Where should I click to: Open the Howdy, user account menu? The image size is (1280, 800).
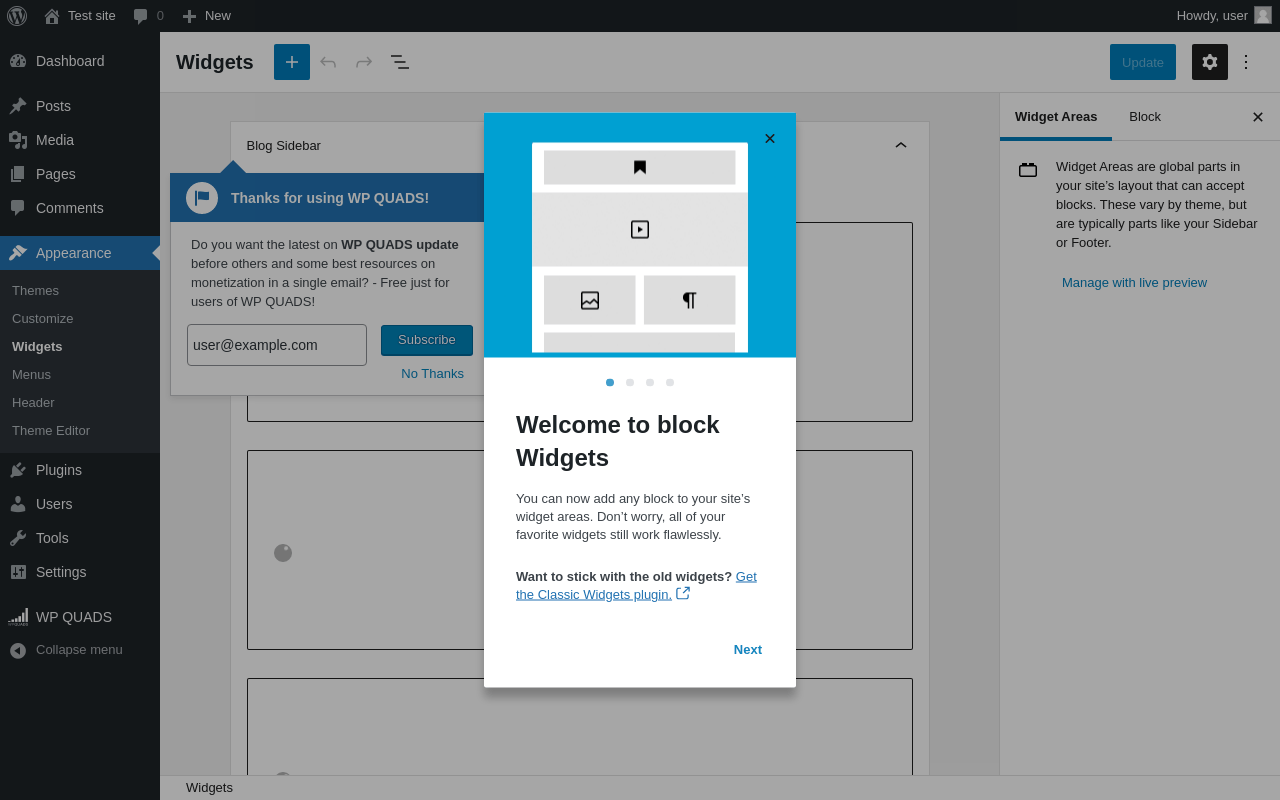click(x=1224, y=16)
